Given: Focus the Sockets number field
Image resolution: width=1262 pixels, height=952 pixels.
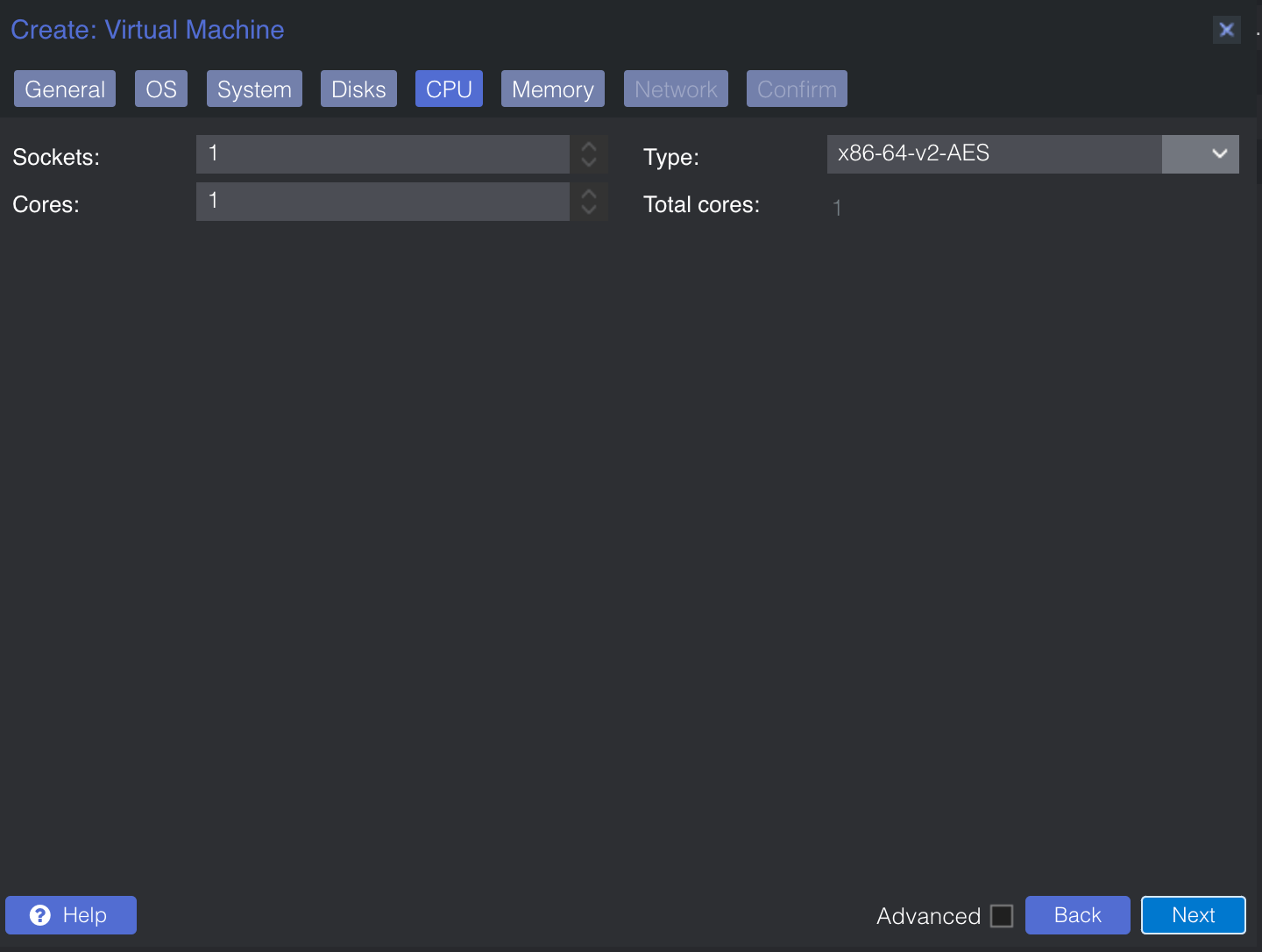Looking at the screenshot, I should [x=382, y=154].
